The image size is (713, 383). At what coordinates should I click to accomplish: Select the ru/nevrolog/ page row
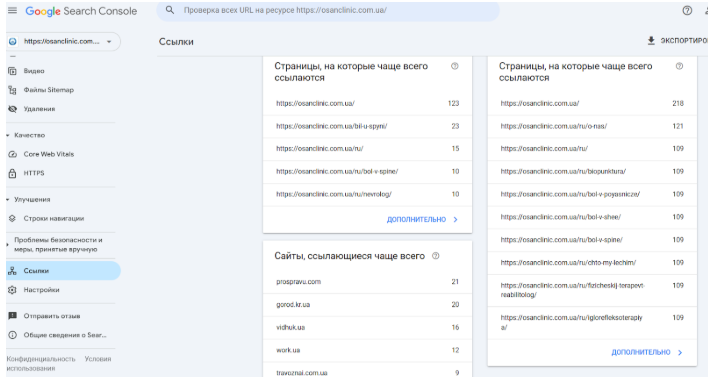(x=367, y=194)
